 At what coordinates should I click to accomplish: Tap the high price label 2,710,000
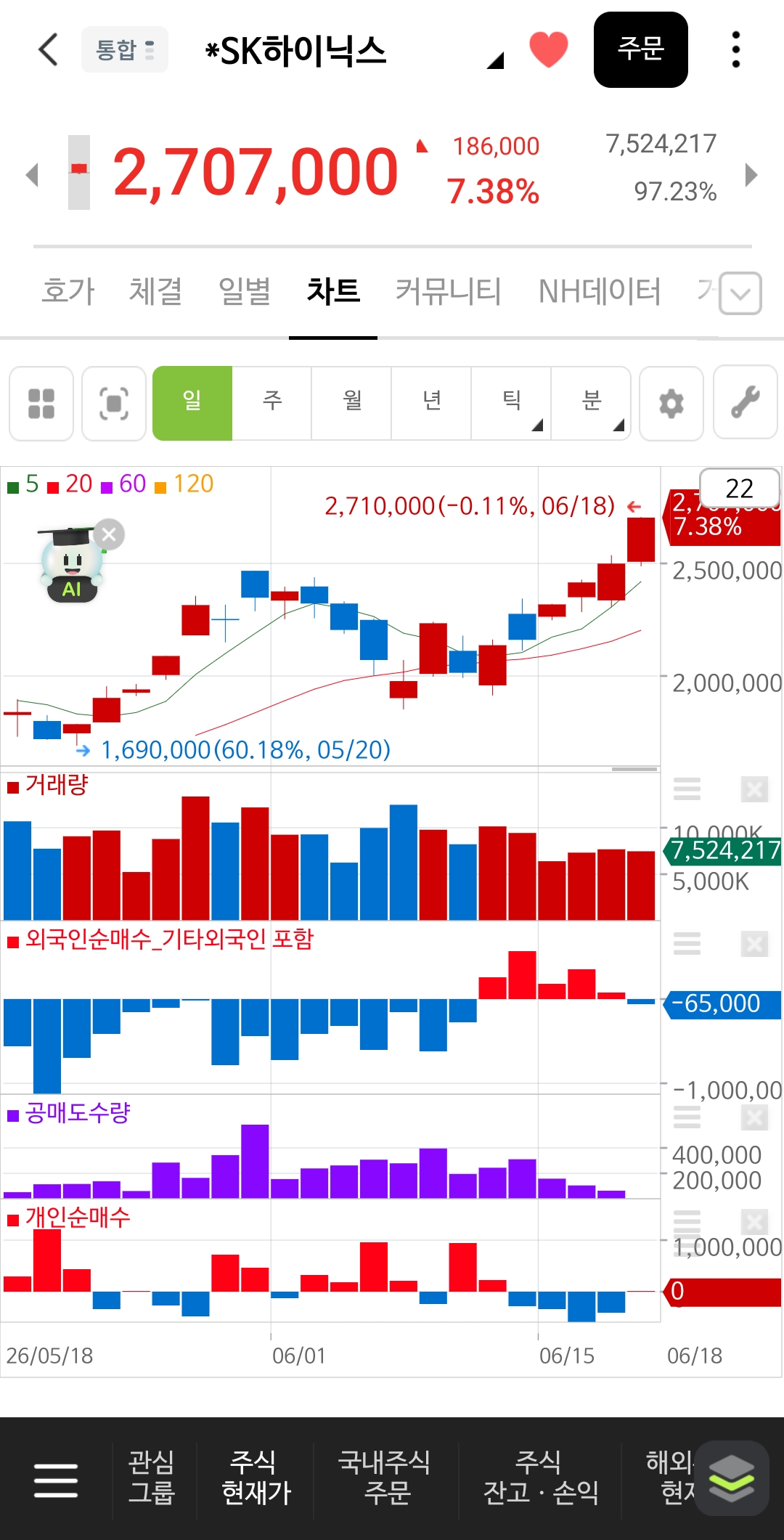(x=470, y=506)
